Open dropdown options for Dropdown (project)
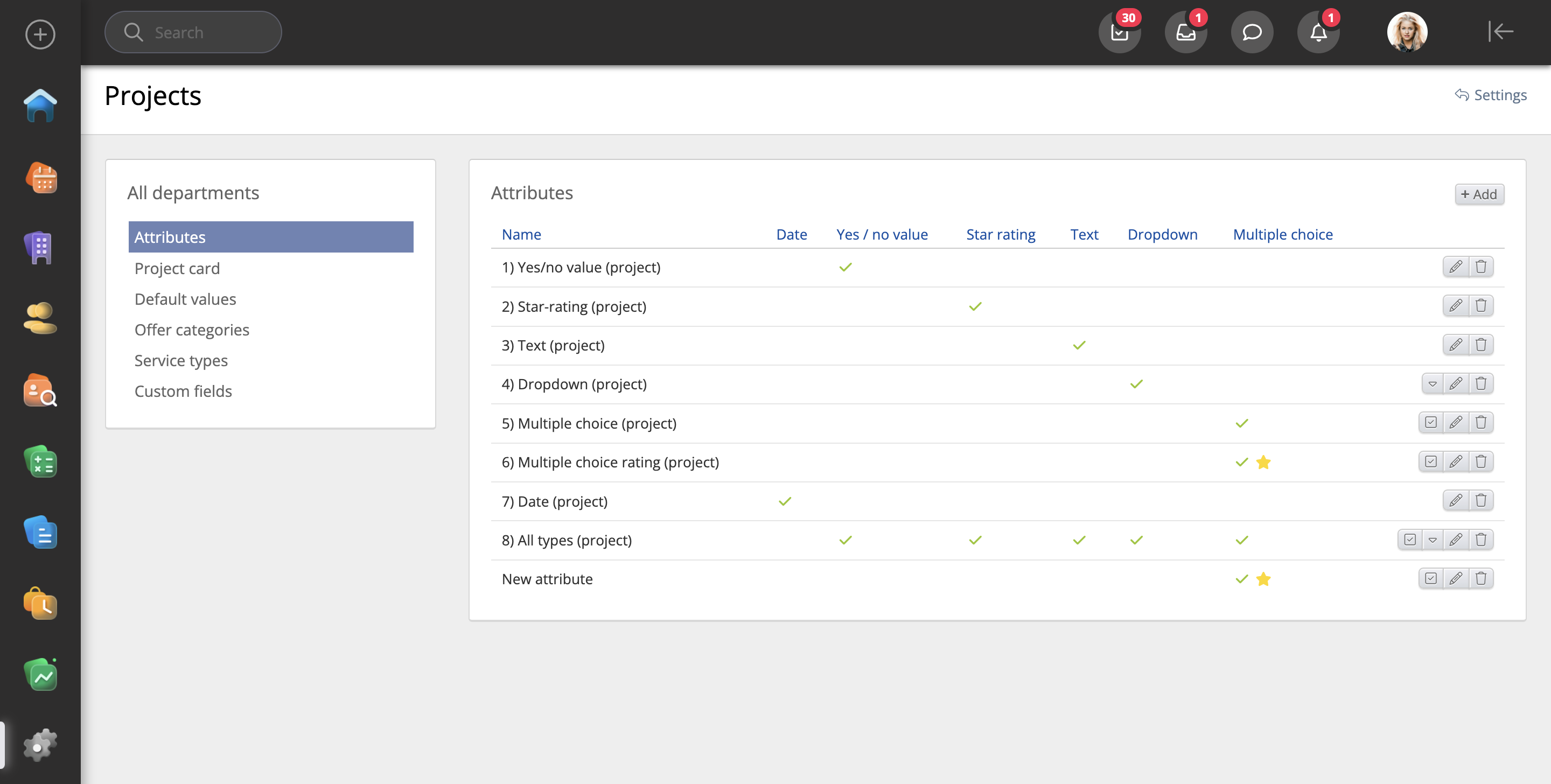The image size is (1551, 784). click(1433, 383)
